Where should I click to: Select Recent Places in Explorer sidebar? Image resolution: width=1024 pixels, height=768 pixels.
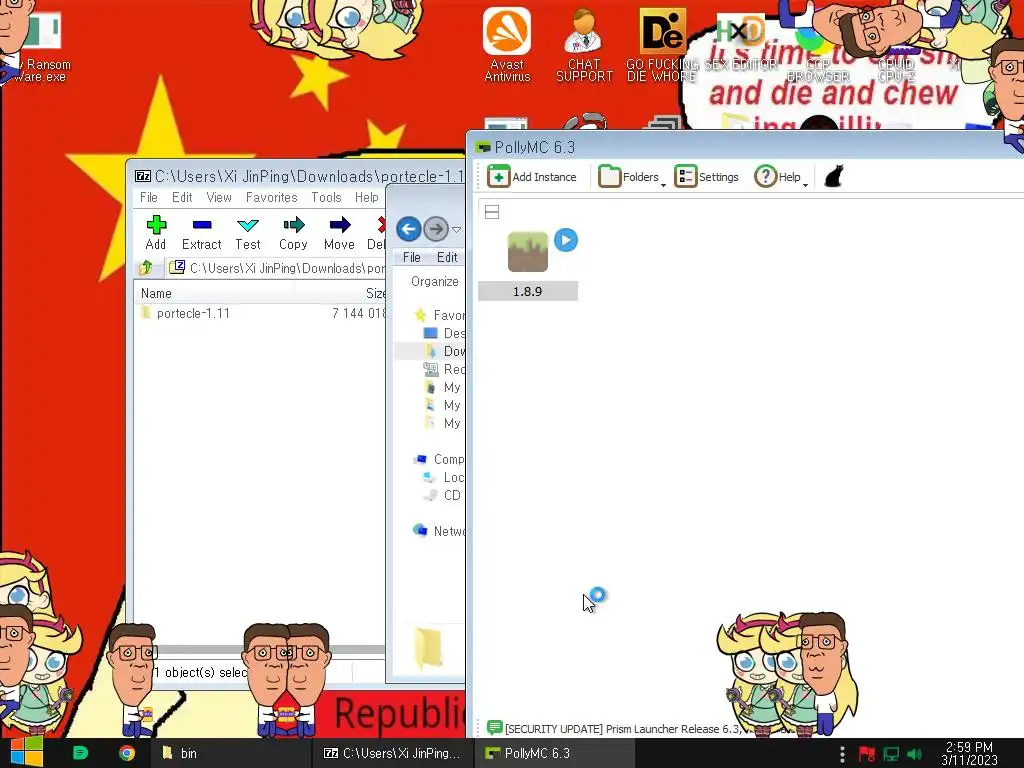pos(445,370)
